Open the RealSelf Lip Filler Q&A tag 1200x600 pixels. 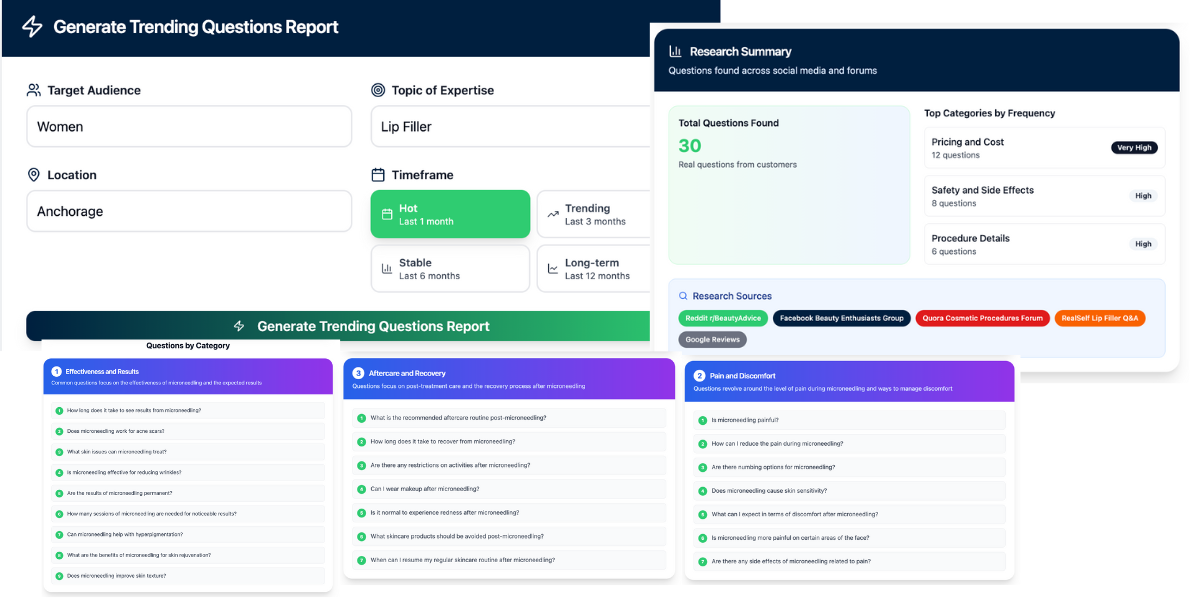click(x=1099, y=318)
